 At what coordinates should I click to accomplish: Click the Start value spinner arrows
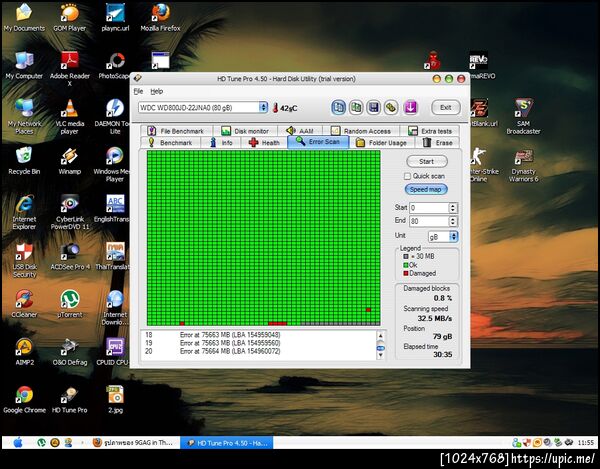pyautogui.click(x=453, y=208)
